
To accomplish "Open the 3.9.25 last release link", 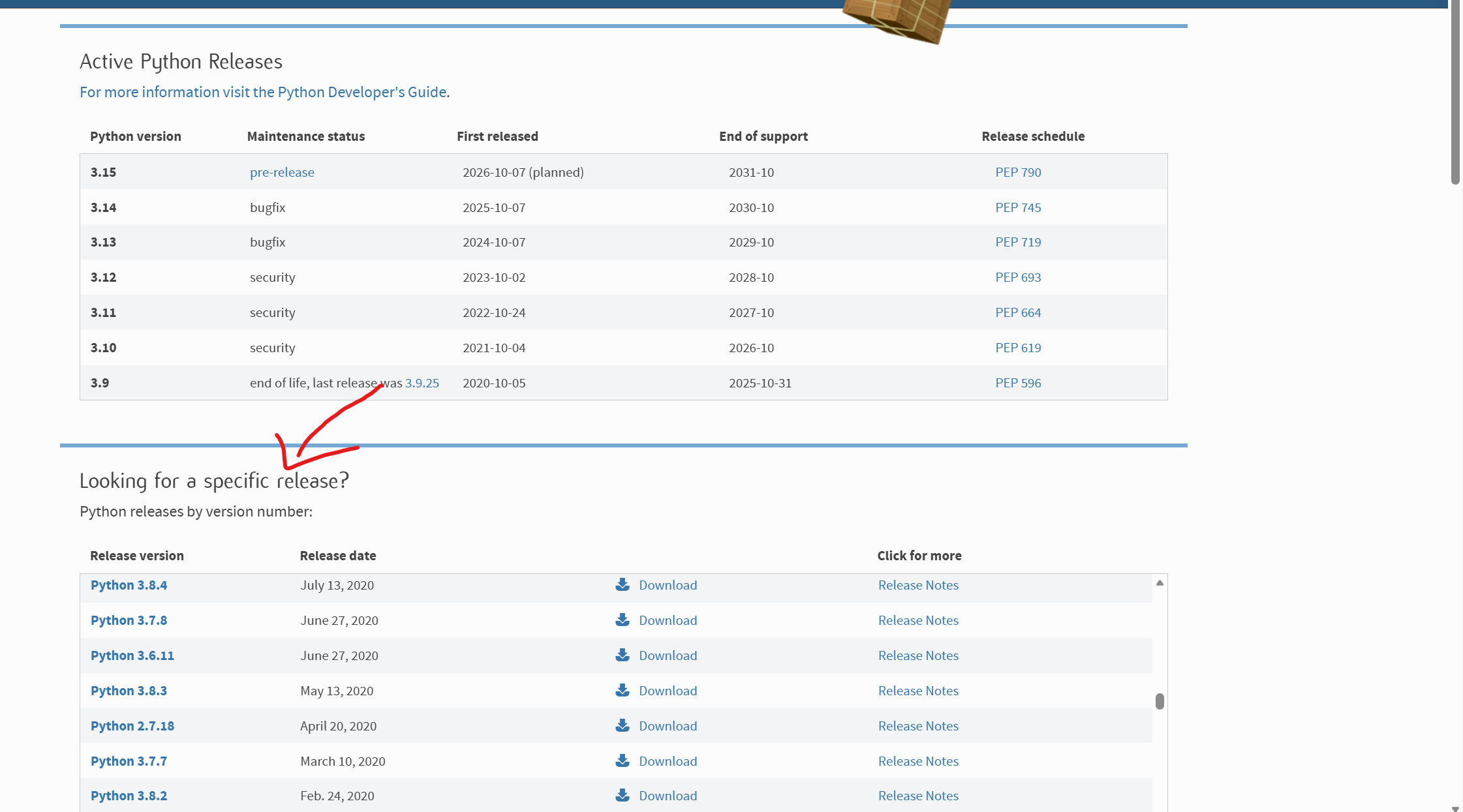I will coord(422,383).
